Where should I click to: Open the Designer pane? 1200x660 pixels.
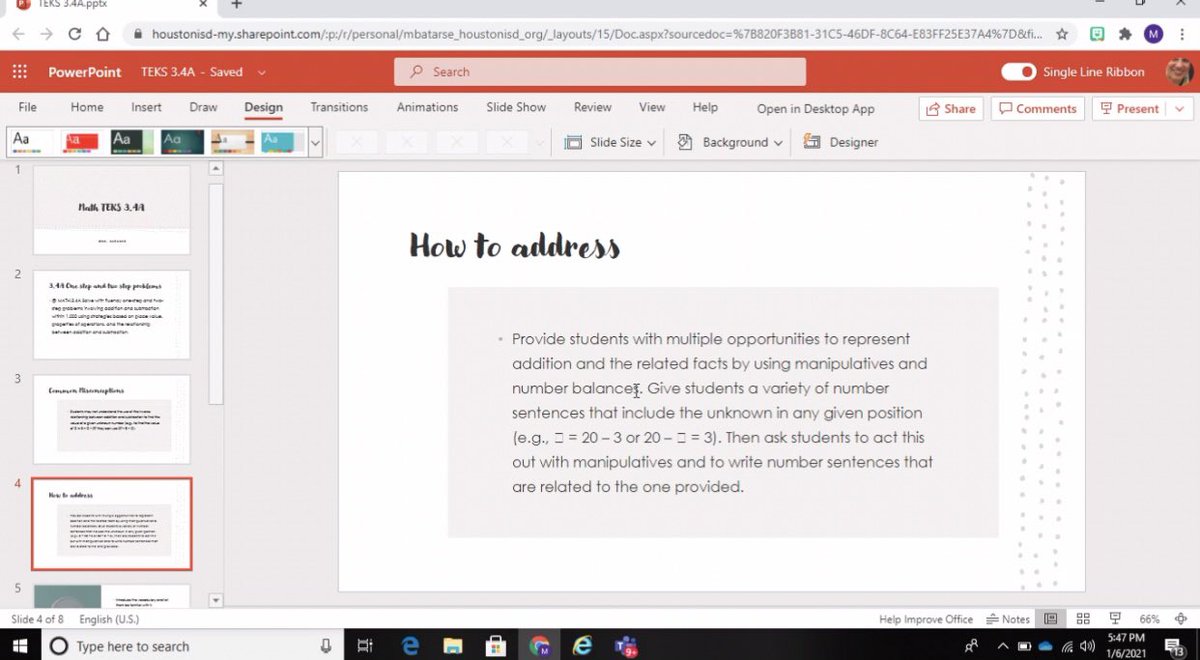841,142
